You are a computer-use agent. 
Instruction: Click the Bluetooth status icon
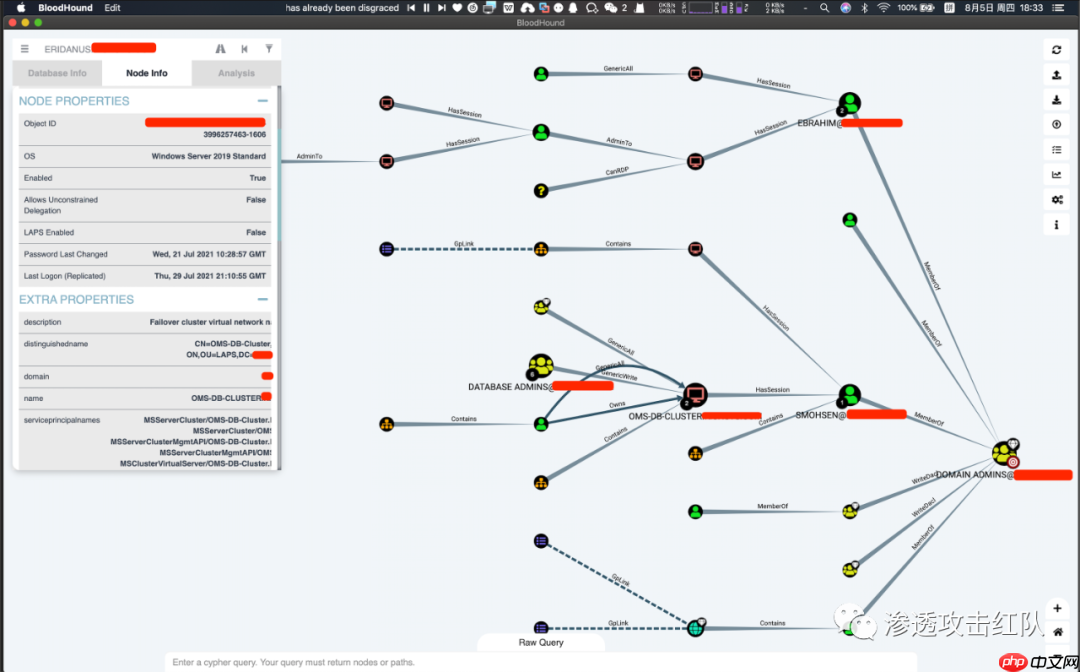(x=865, y=8)
